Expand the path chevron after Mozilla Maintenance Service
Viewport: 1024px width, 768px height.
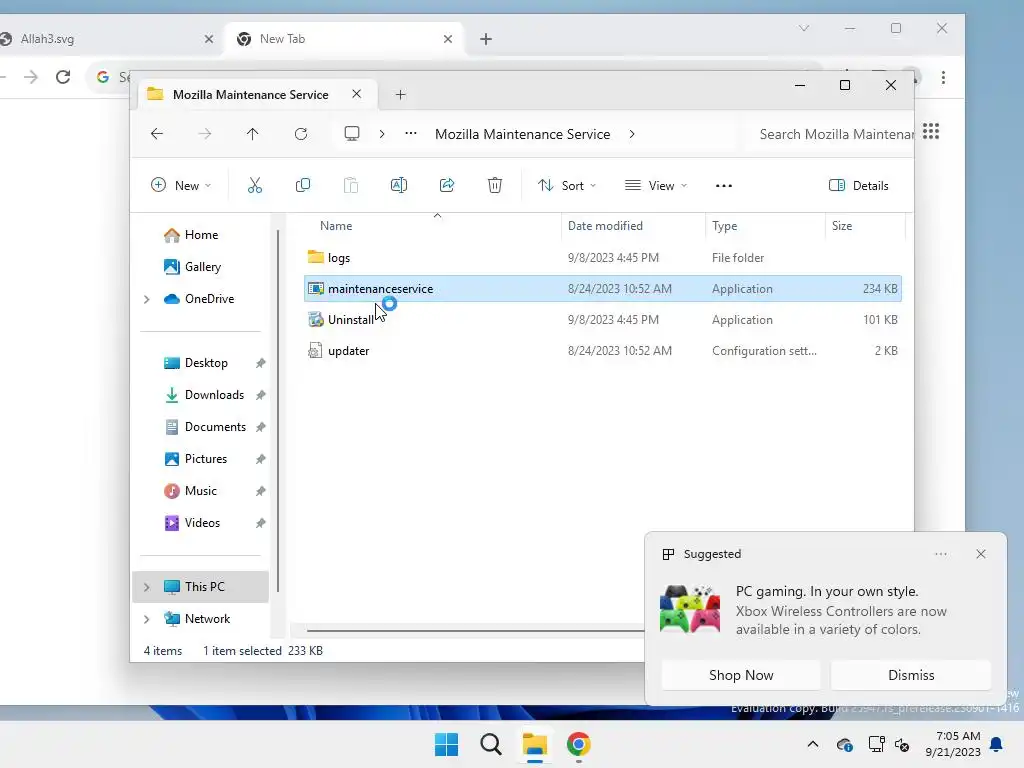[x=632, y=134]
